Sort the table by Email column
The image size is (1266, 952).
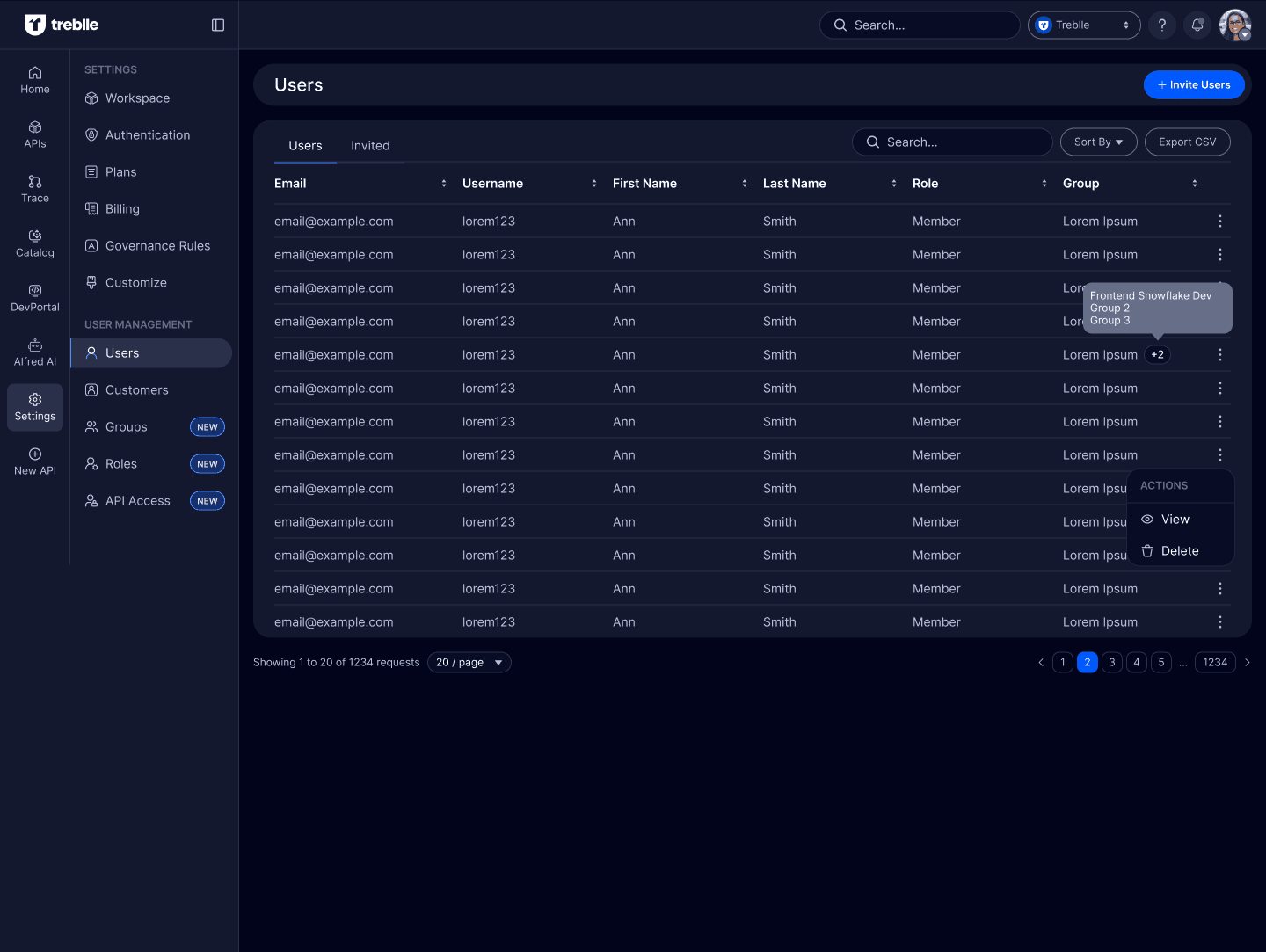[443, 184]
